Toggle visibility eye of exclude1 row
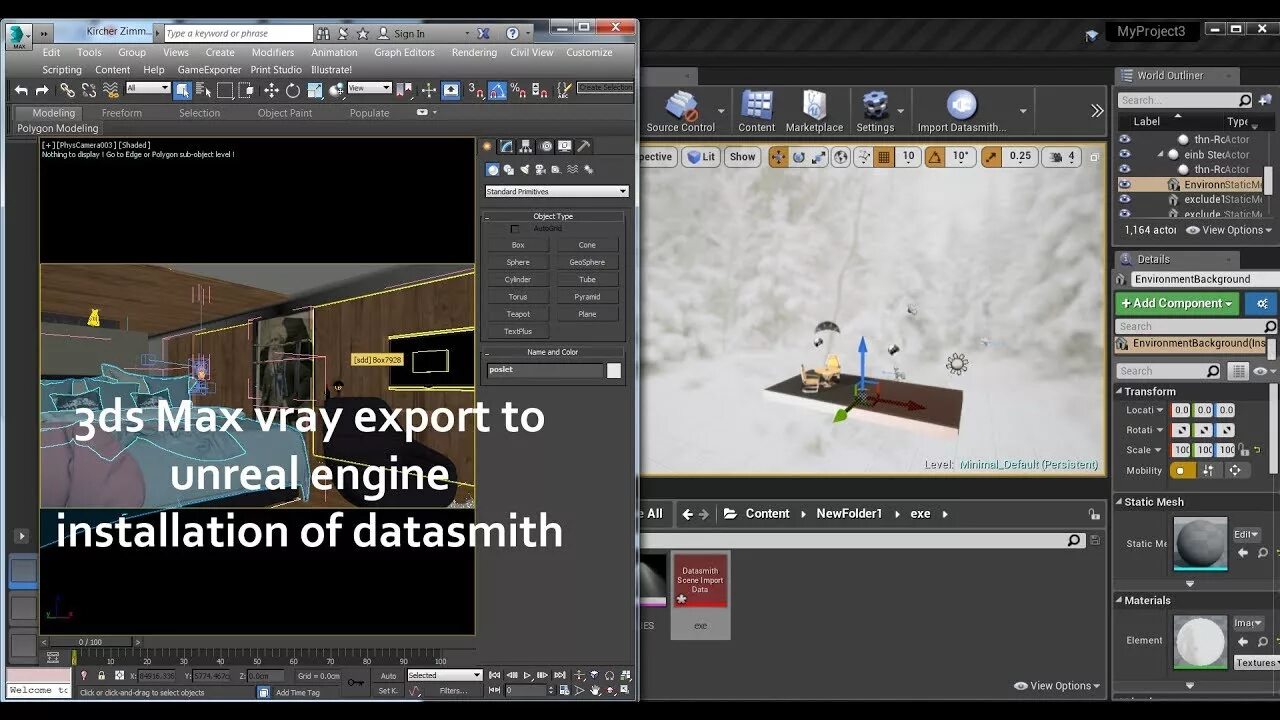The image size is (1280, 720). coord(1125,199)
